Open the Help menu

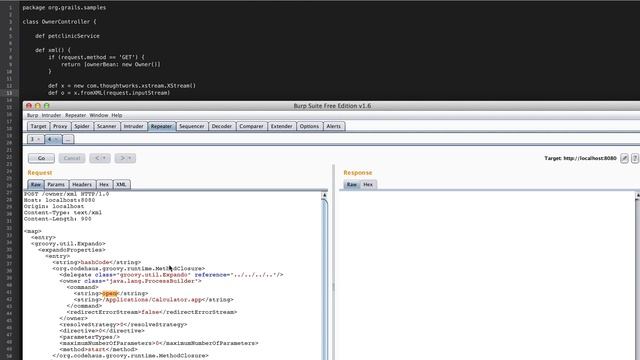(117, 116)
